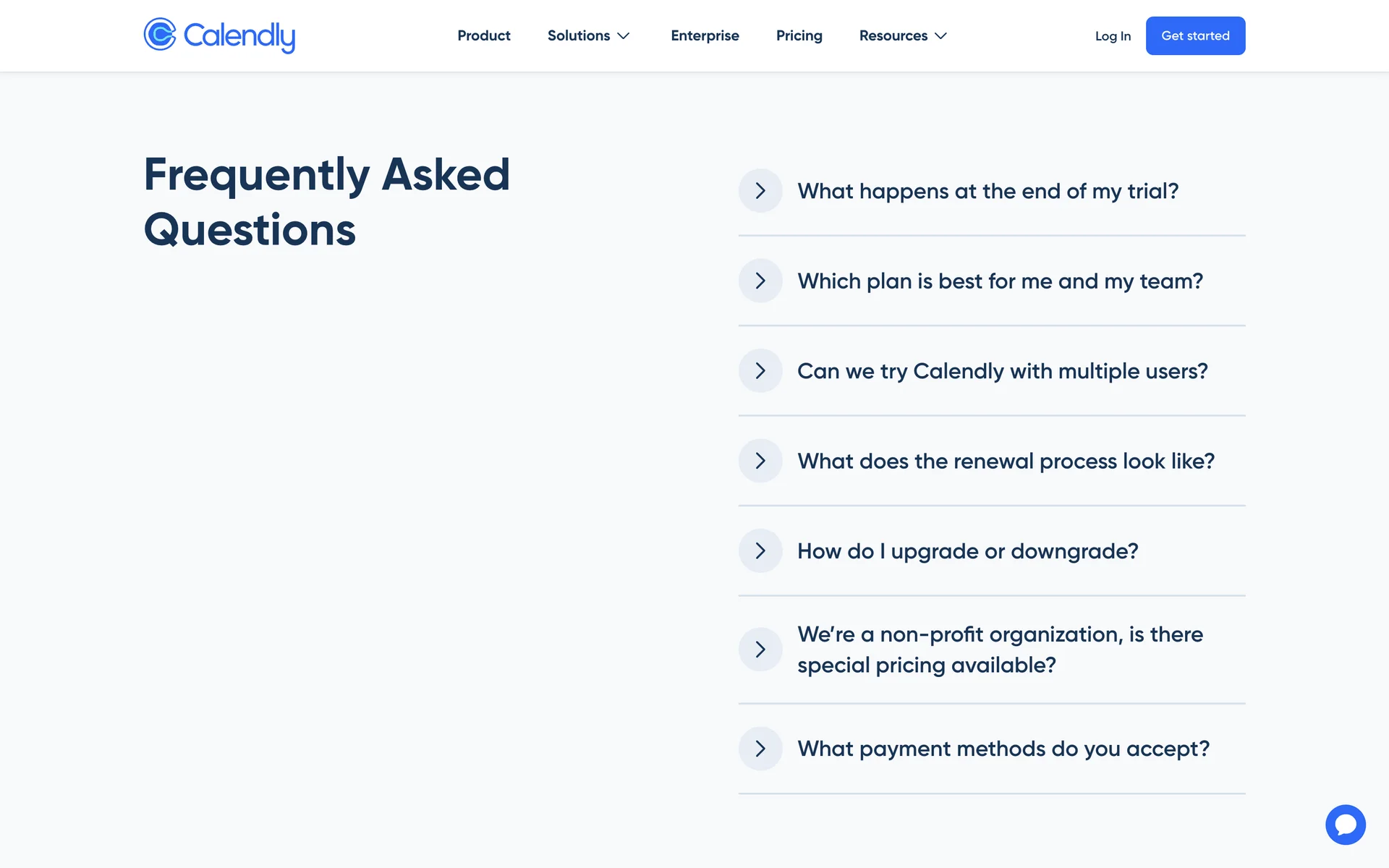Open the chat bubble widget
The height and width of the screenshot is (868, 1389).
[1345, 825]
